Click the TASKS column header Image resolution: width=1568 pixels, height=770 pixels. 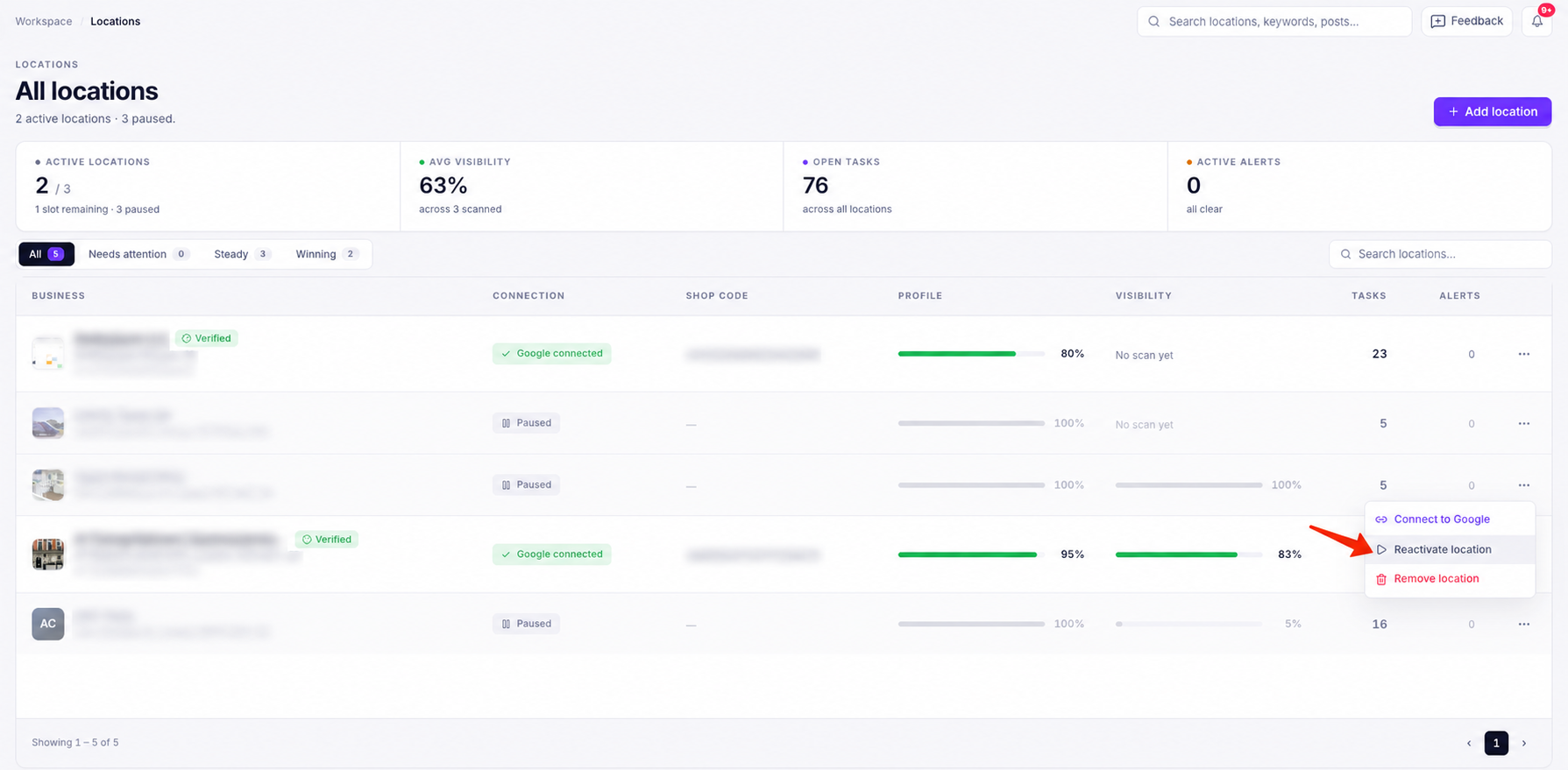(1369, 296)
